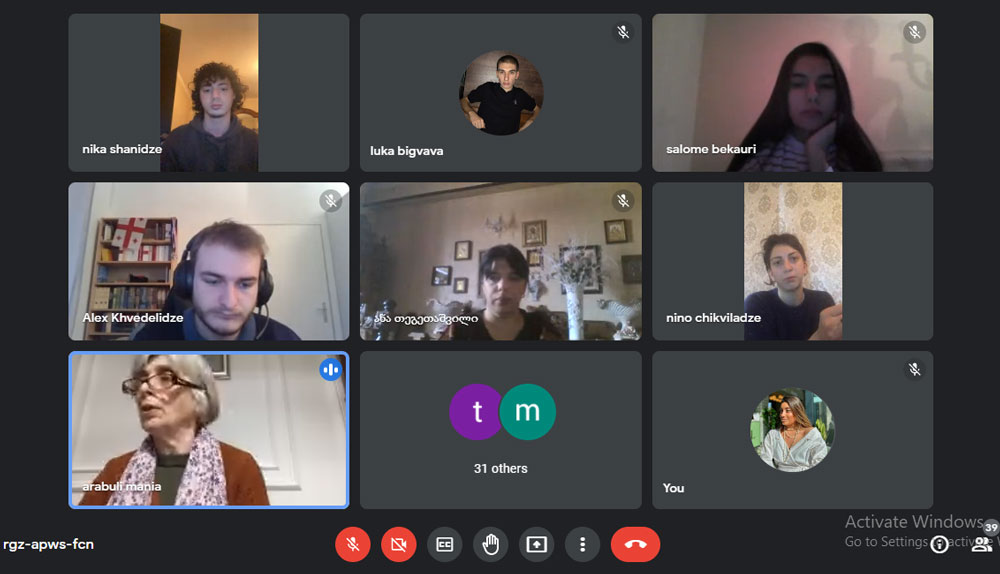Click the teal 'm' avatar
Image resolution: width=1000 pixels, height=574 pixels.
[x=527, y=411]
